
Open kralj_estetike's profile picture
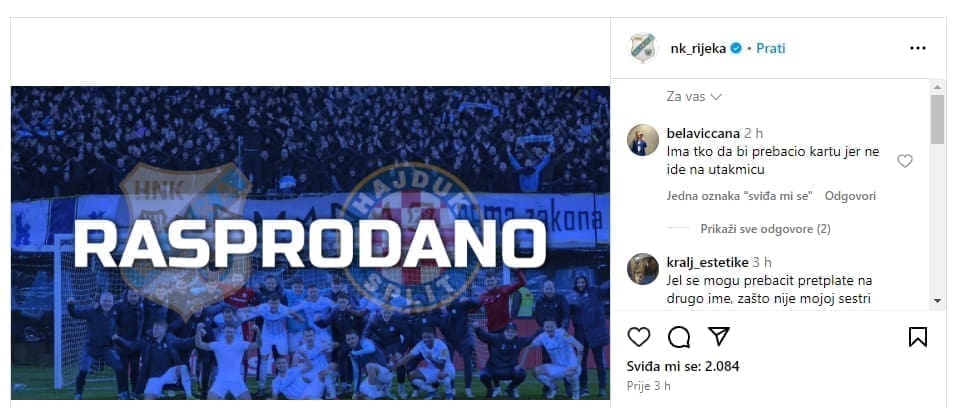coord(643,269)
